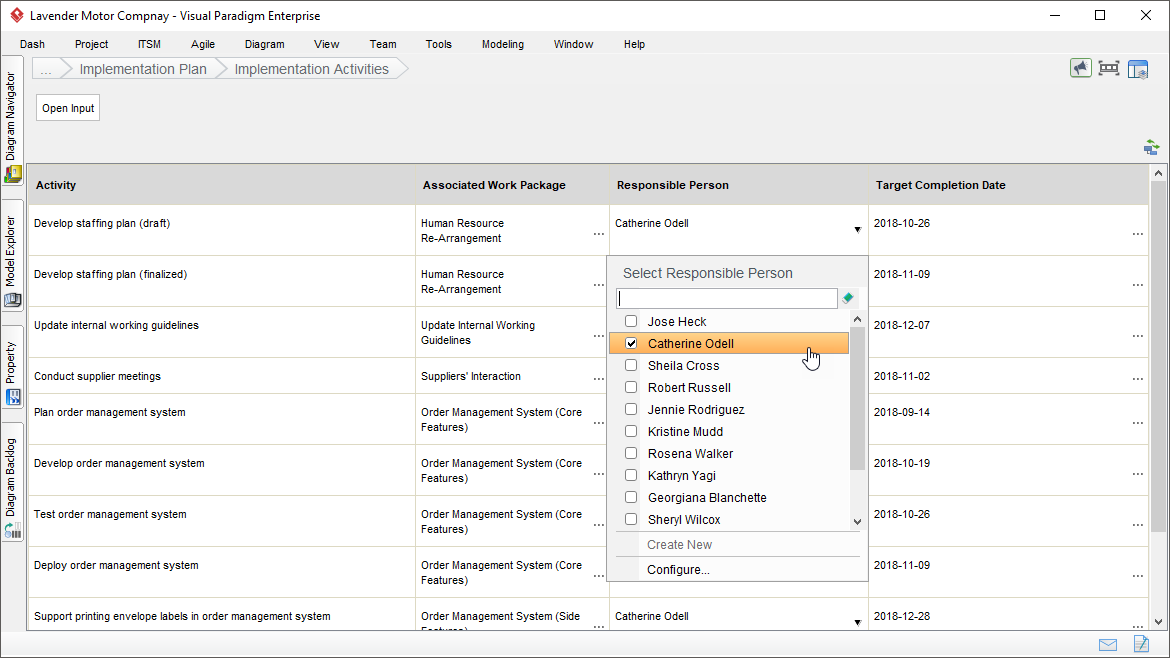Viewport: 1170px width, 658px height.
Task: Check the Robert Russell checkbox
Action: pos(631,387)
